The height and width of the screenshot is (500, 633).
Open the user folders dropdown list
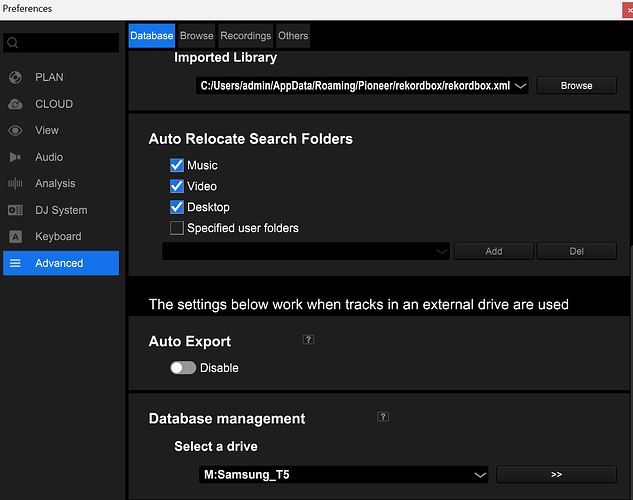(x=442, y=251)
